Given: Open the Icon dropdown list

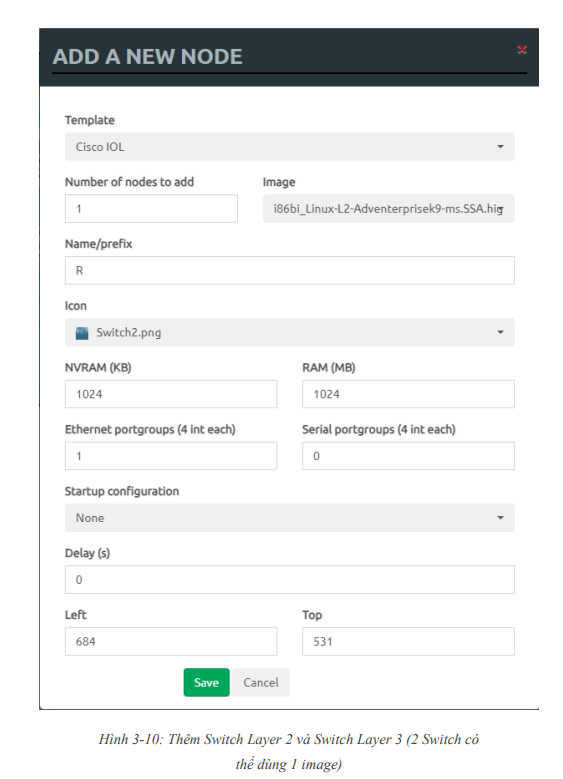Looking at the screenshot, I should coord(289,332).
